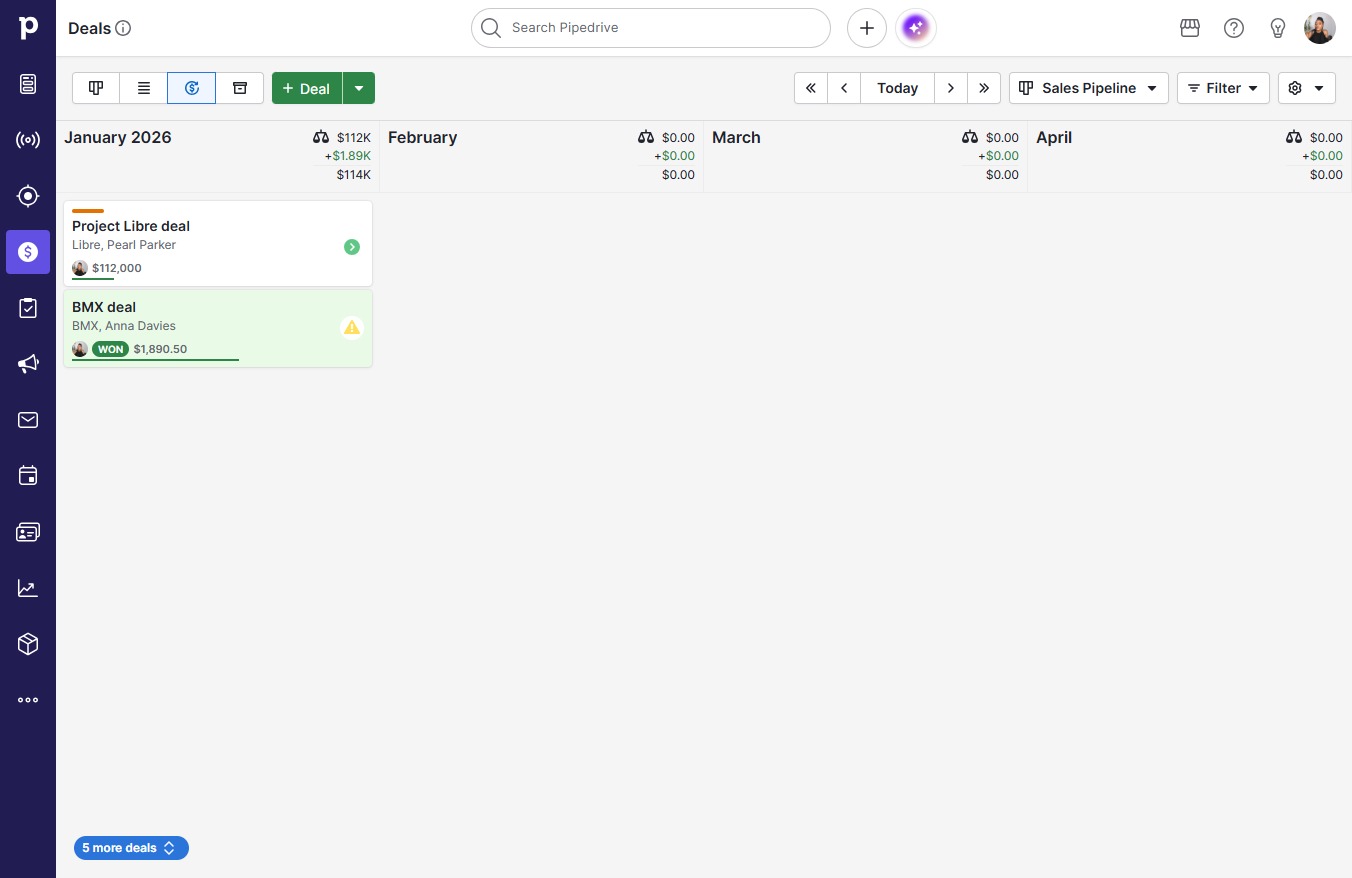
Task: Open the live signal radar sidebar icon
Action: (x=28, y=140)
